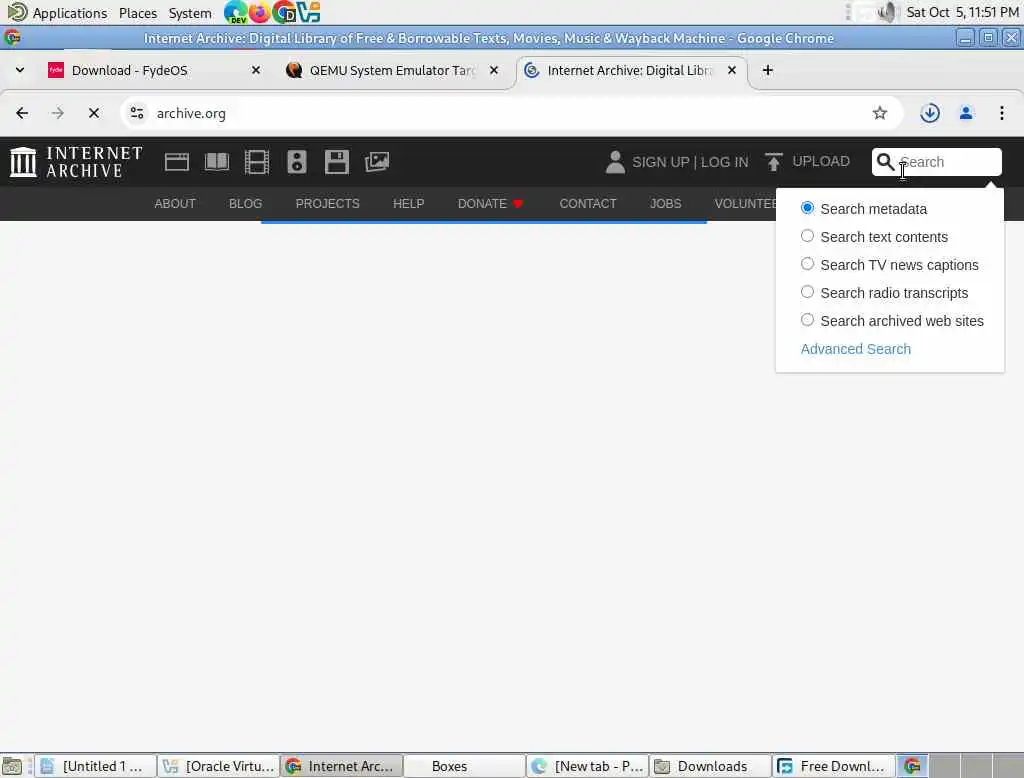The height and width of the screenshot is (778, 1024).
Task: Close the QEMU System Emulator tab
Action: (x=494, y=70)
